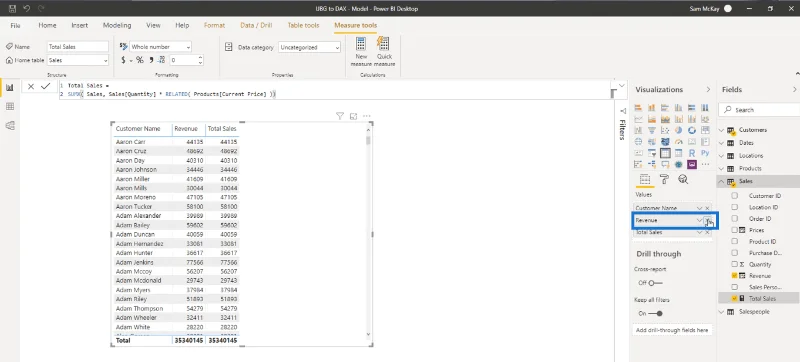Screen dimensions: 800x362
Task: Save the file from title bar
Action: tap(13, 8)
